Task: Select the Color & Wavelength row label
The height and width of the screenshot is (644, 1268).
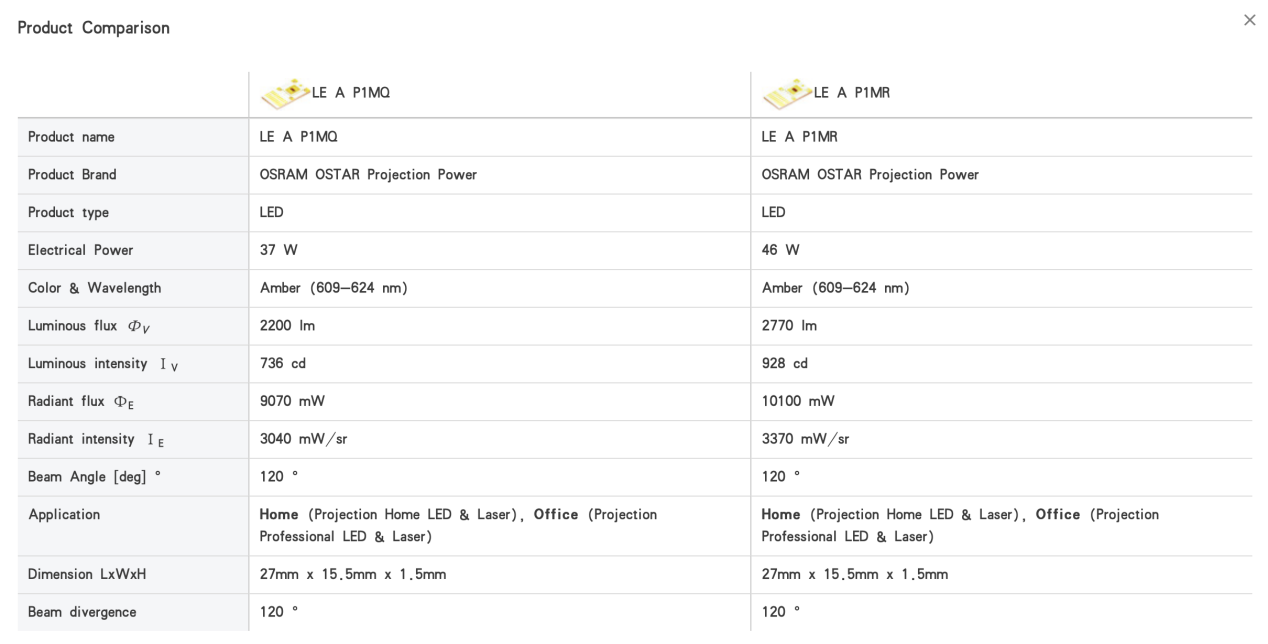Action: [94, 288]
